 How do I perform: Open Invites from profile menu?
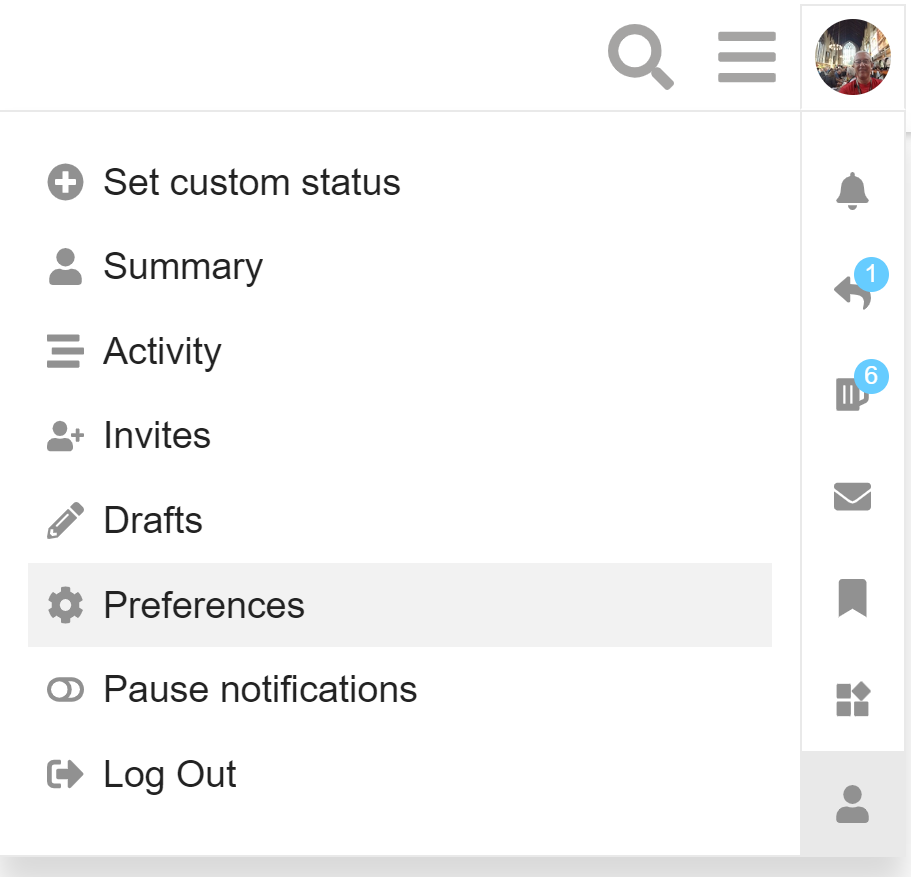(x=157, y=436)
